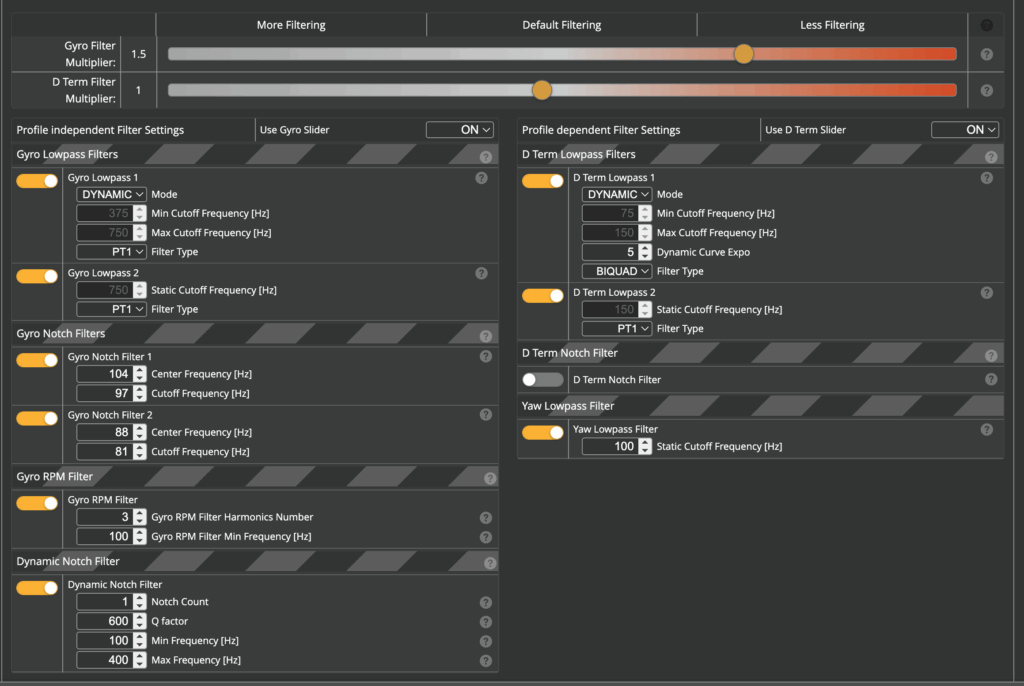Click help icon in Gyro Lowpass Filters header
The image size is (1024, 686).
[x=485, y=157]
